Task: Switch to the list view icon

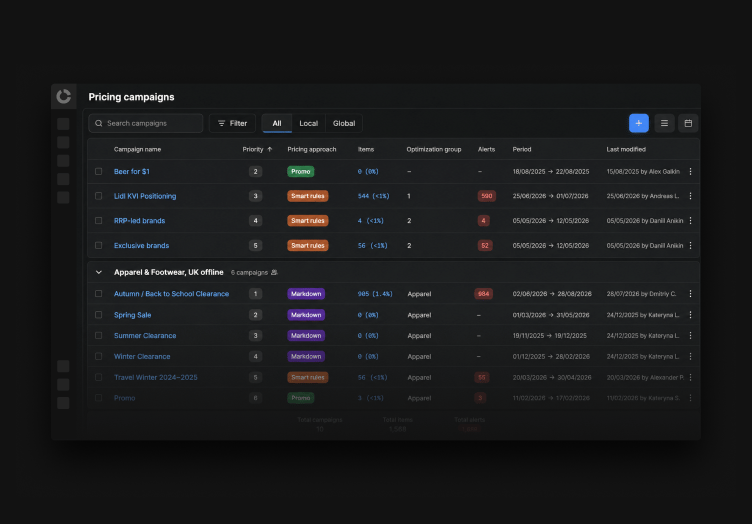Action: point(664,123)
